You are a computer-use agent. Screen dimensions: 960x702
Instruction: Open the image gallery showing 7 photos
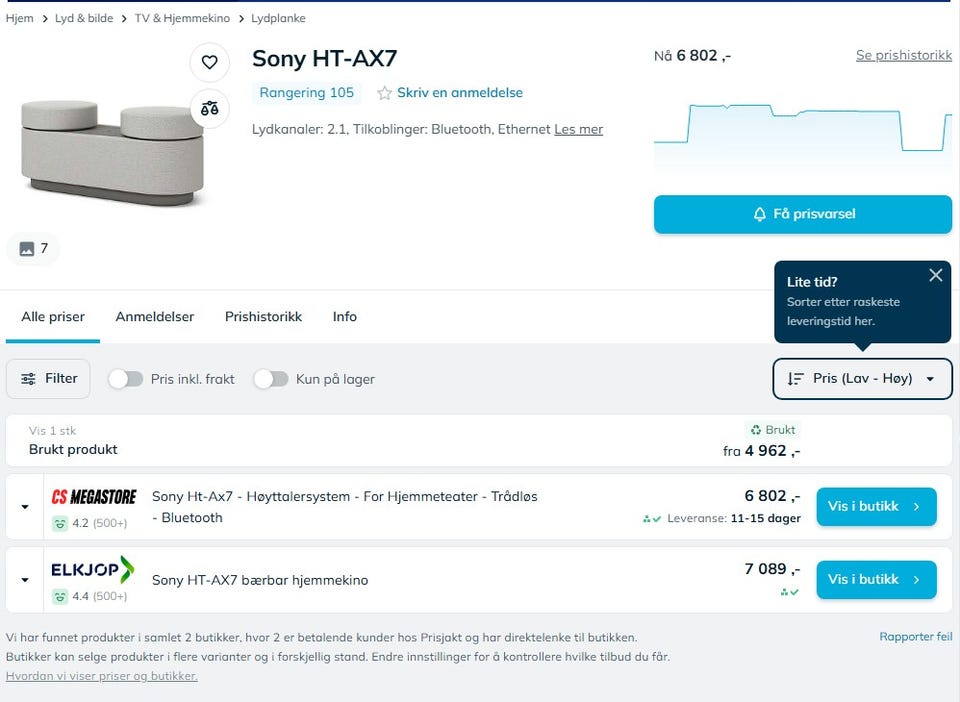[33, 248]
